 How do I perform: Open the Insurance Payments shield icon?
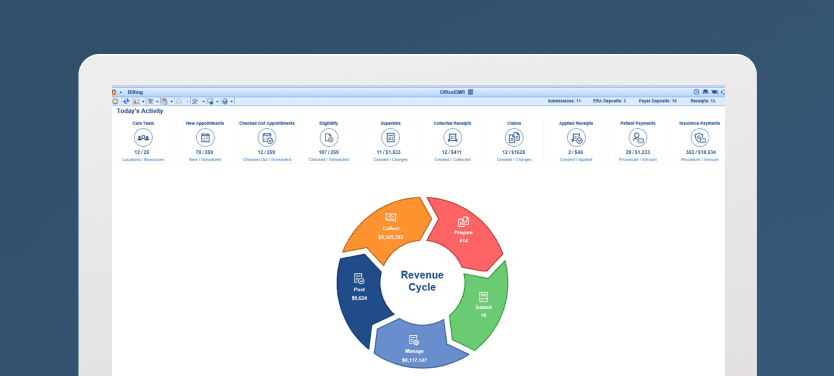[699, 138]
